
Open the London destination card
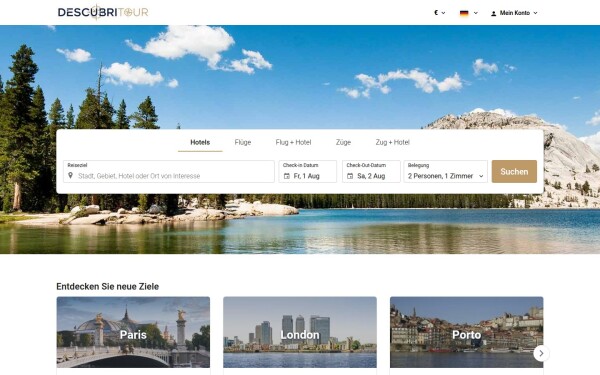[300, 332]
